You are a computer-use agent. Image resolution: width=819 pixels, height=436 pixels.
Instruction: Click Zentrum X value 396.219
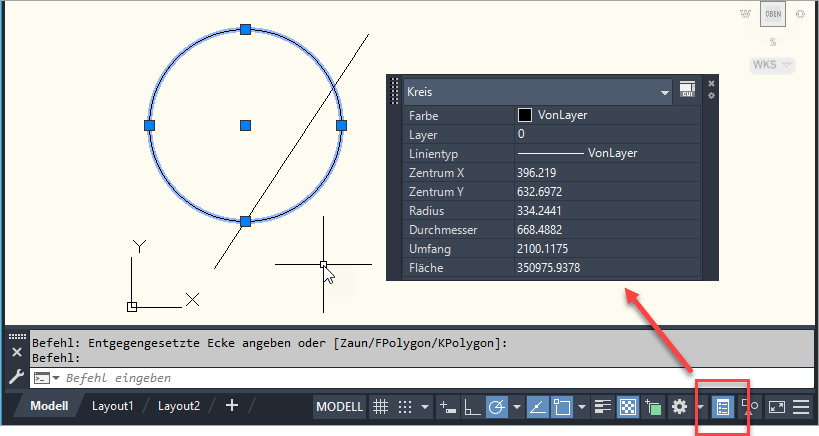(607, 173)
